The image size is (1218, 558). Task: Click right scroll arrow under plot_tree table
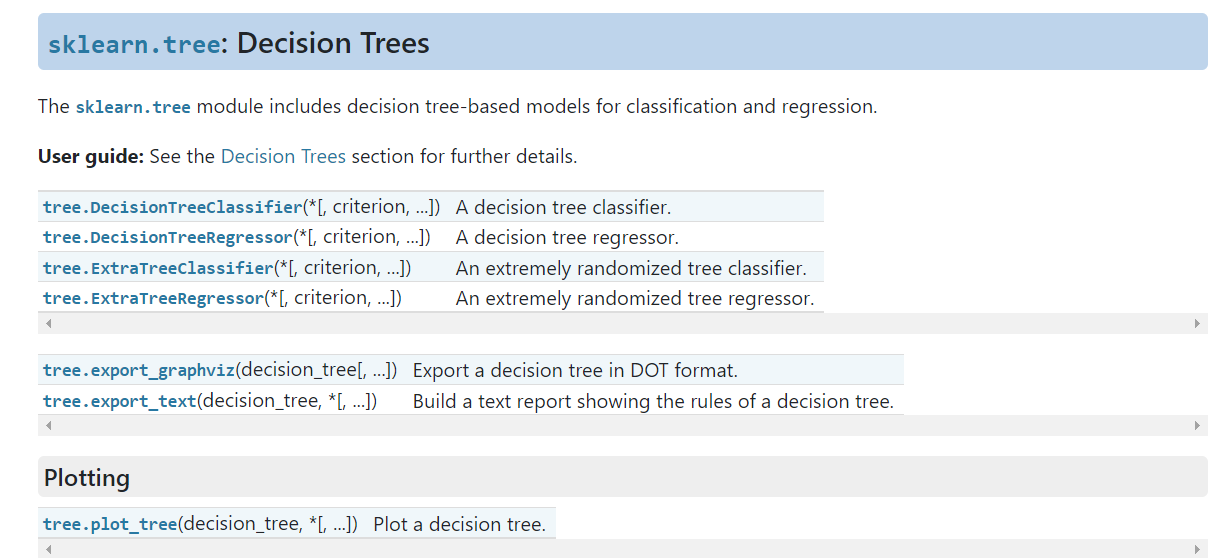pyautogui.click(x=1197, y=549)
